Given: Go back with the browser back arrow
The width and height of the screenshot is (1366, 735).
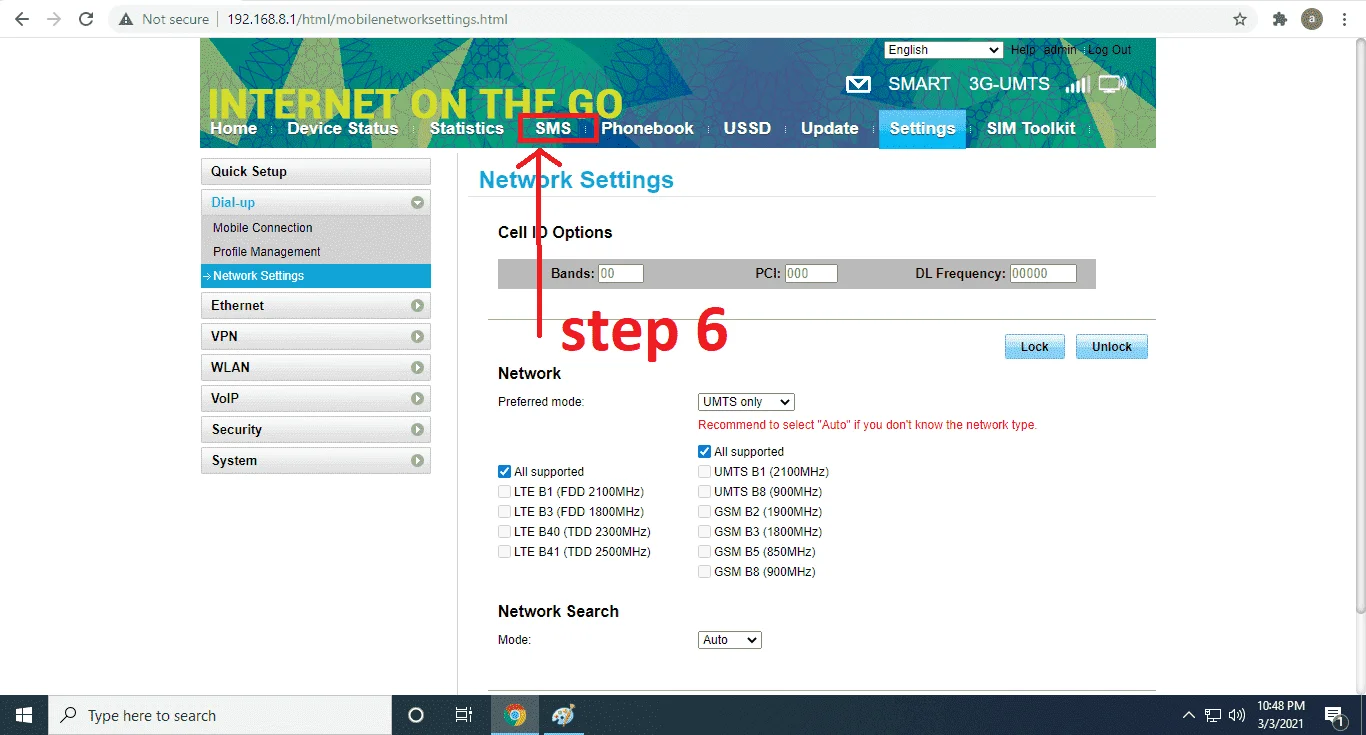Looking at the screenshot, I should [22, 19].
